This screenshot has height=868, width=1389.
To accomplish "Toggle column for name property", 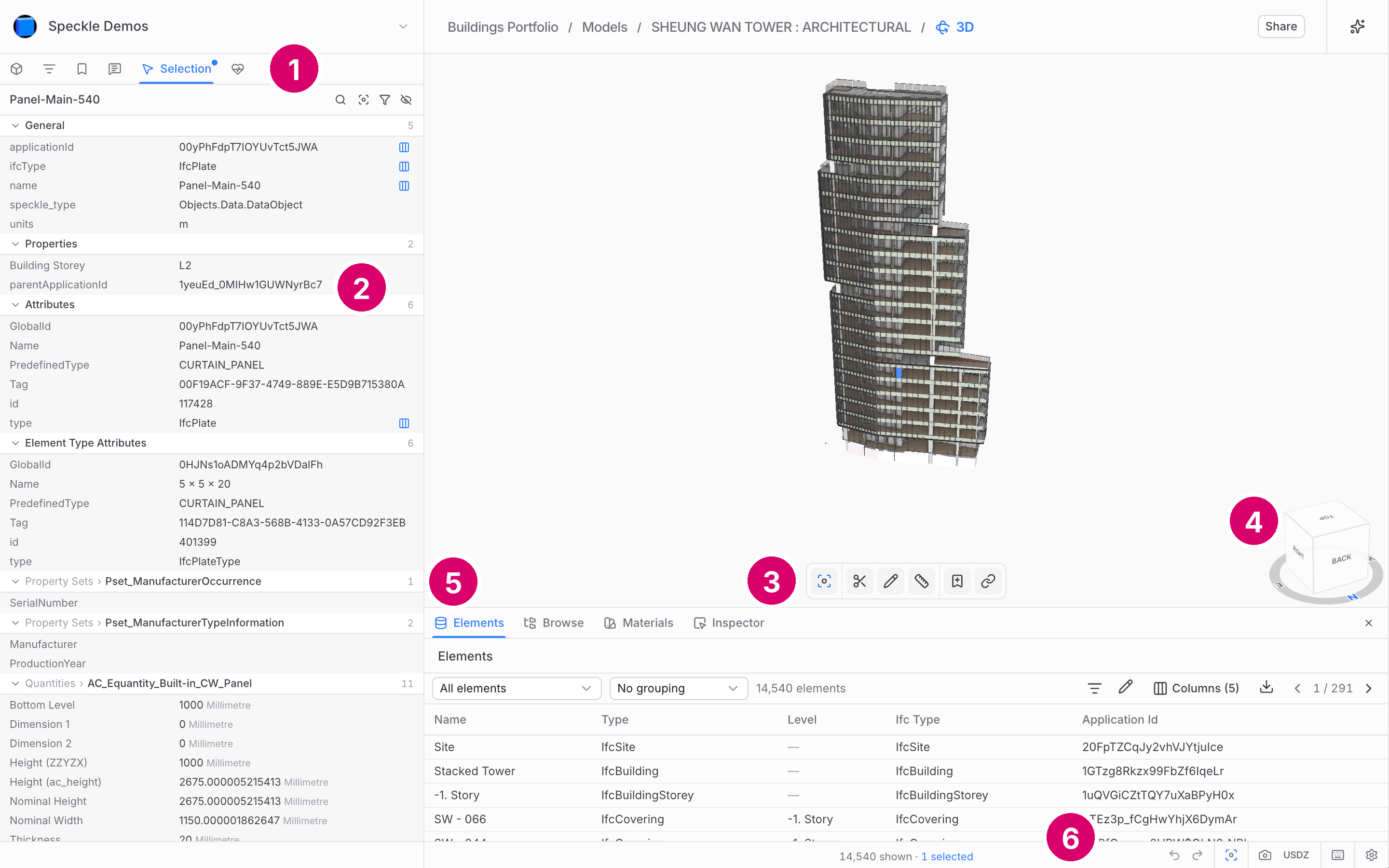I will [x=404, y=186].
